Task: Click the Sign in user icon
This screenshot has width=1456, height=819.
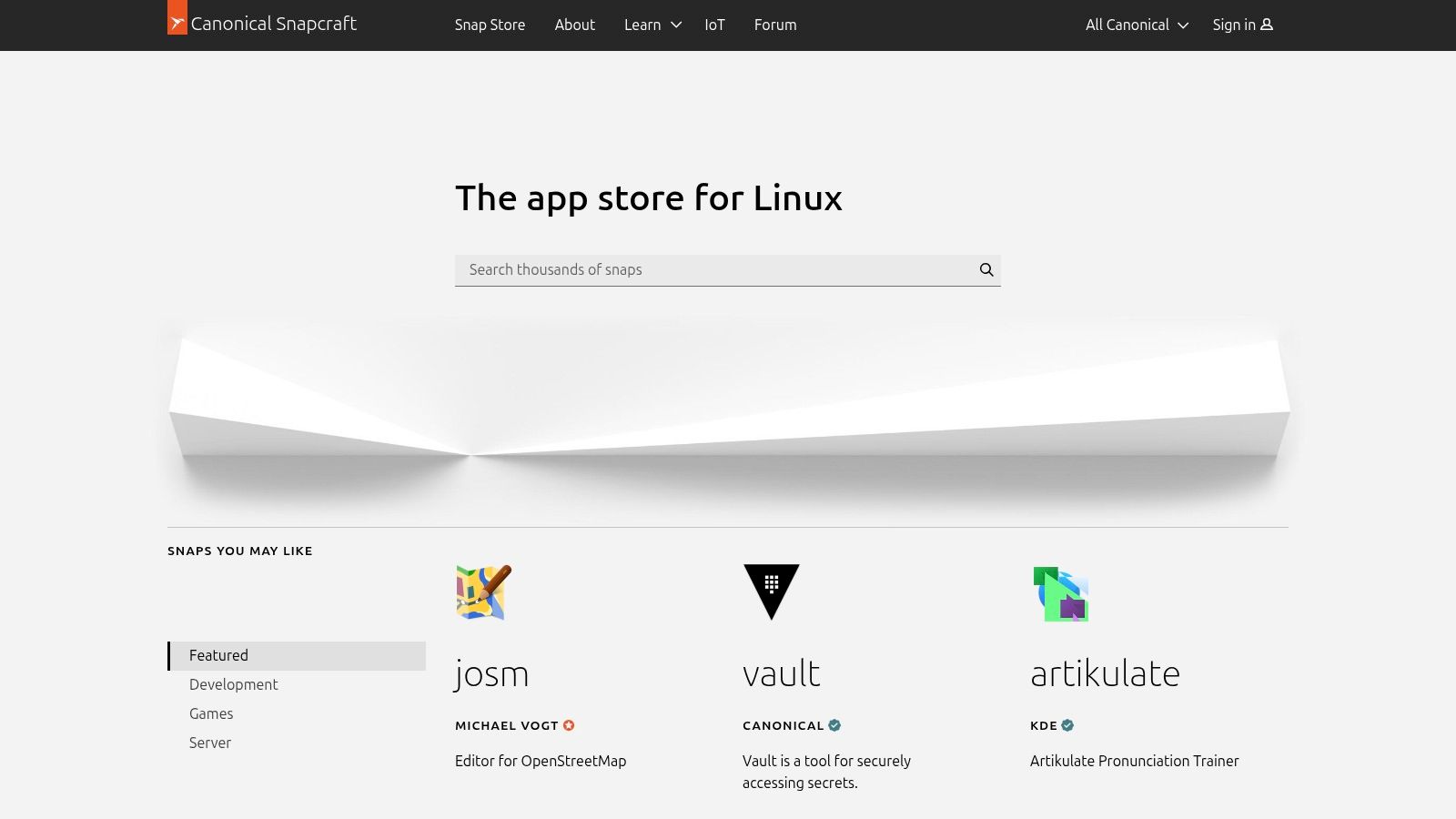Action: point(1267,25)
